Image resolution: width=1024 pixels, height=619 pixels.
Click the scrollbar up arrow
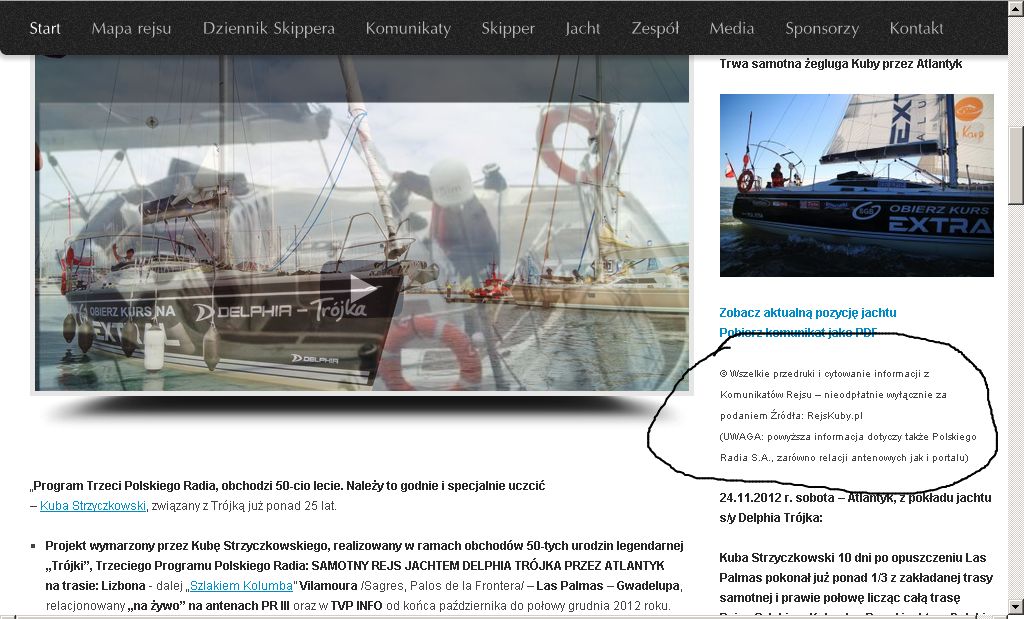pyautogui.click(x=1016, y=8)
